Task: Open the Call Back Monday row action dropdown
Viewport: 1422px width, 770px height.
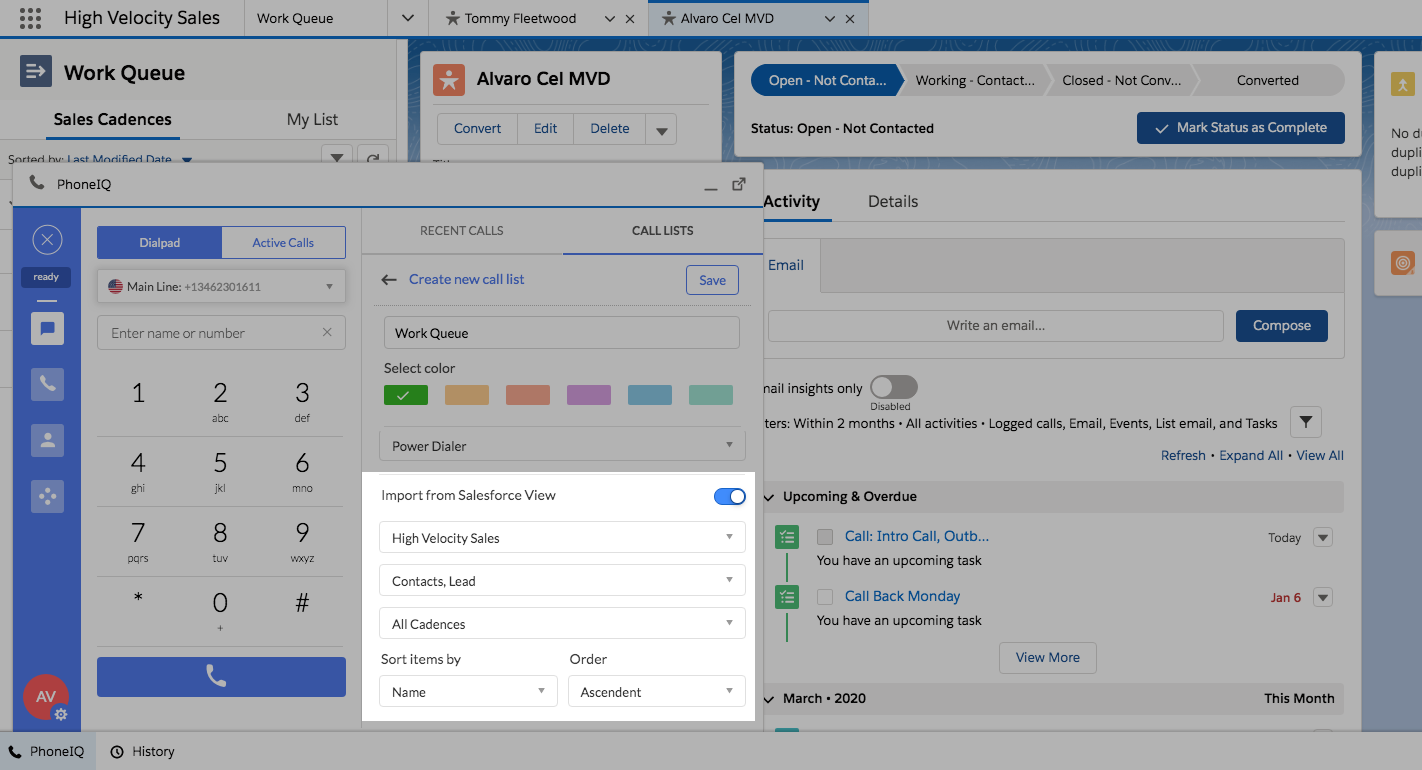Action: click(1323, 598)
